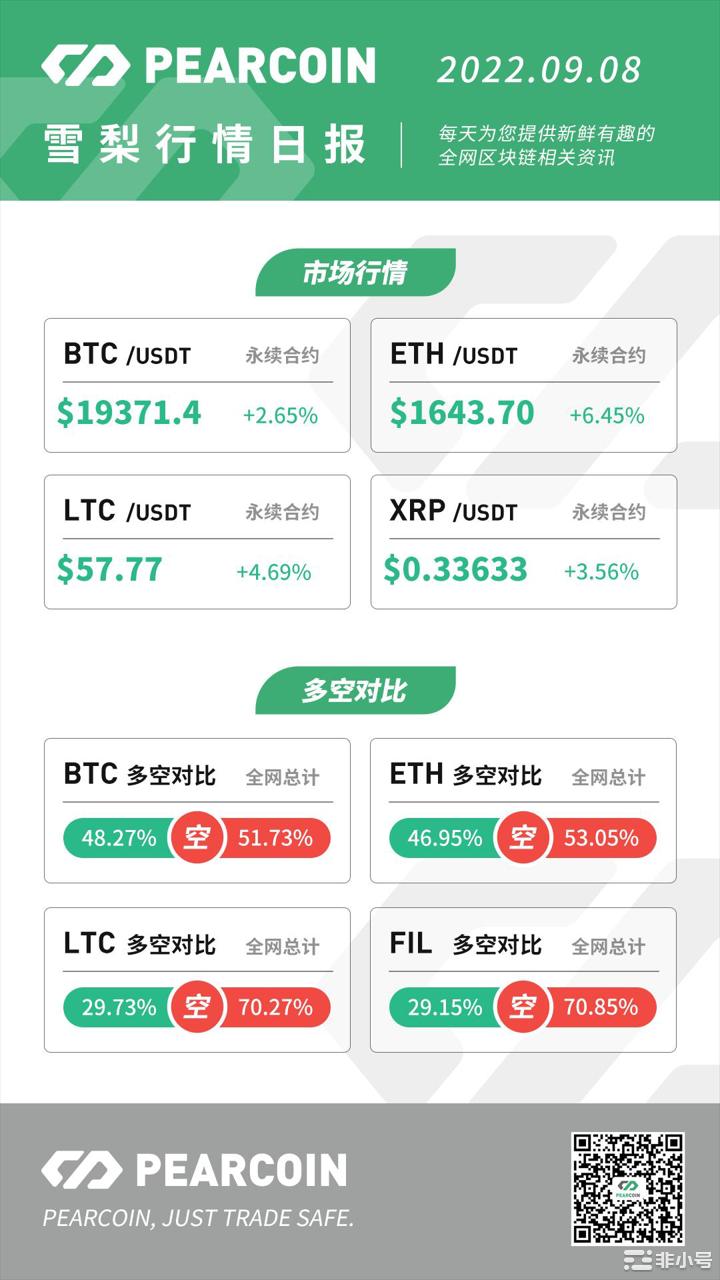Select the 市场行情 section tab
Image resolution: width=720 pixels, height=1280 pixels.
[355, 273]
